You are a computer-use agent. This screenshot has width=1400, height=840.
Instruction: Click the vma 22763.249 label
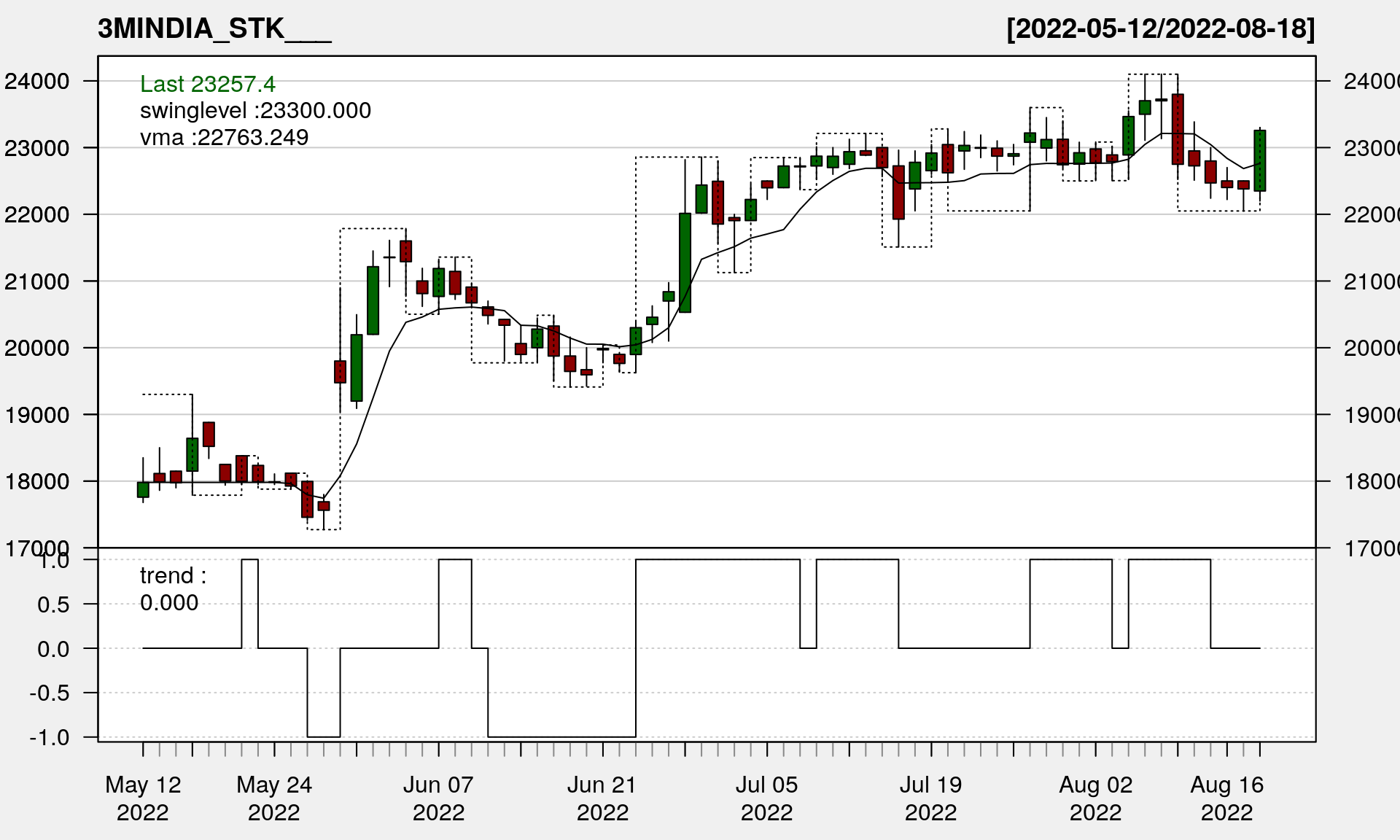point(224,137)
